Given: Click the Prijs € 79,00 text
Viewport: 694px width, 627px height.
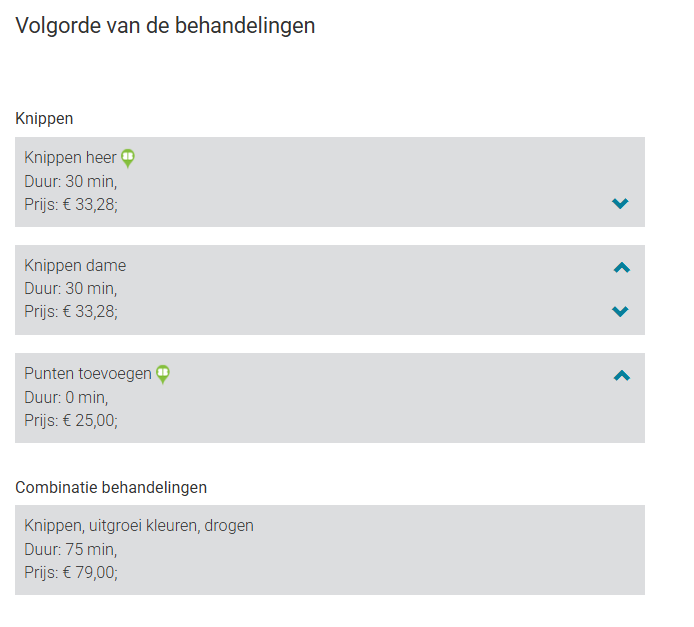Looking at the screenshot, I should point(71,572).
